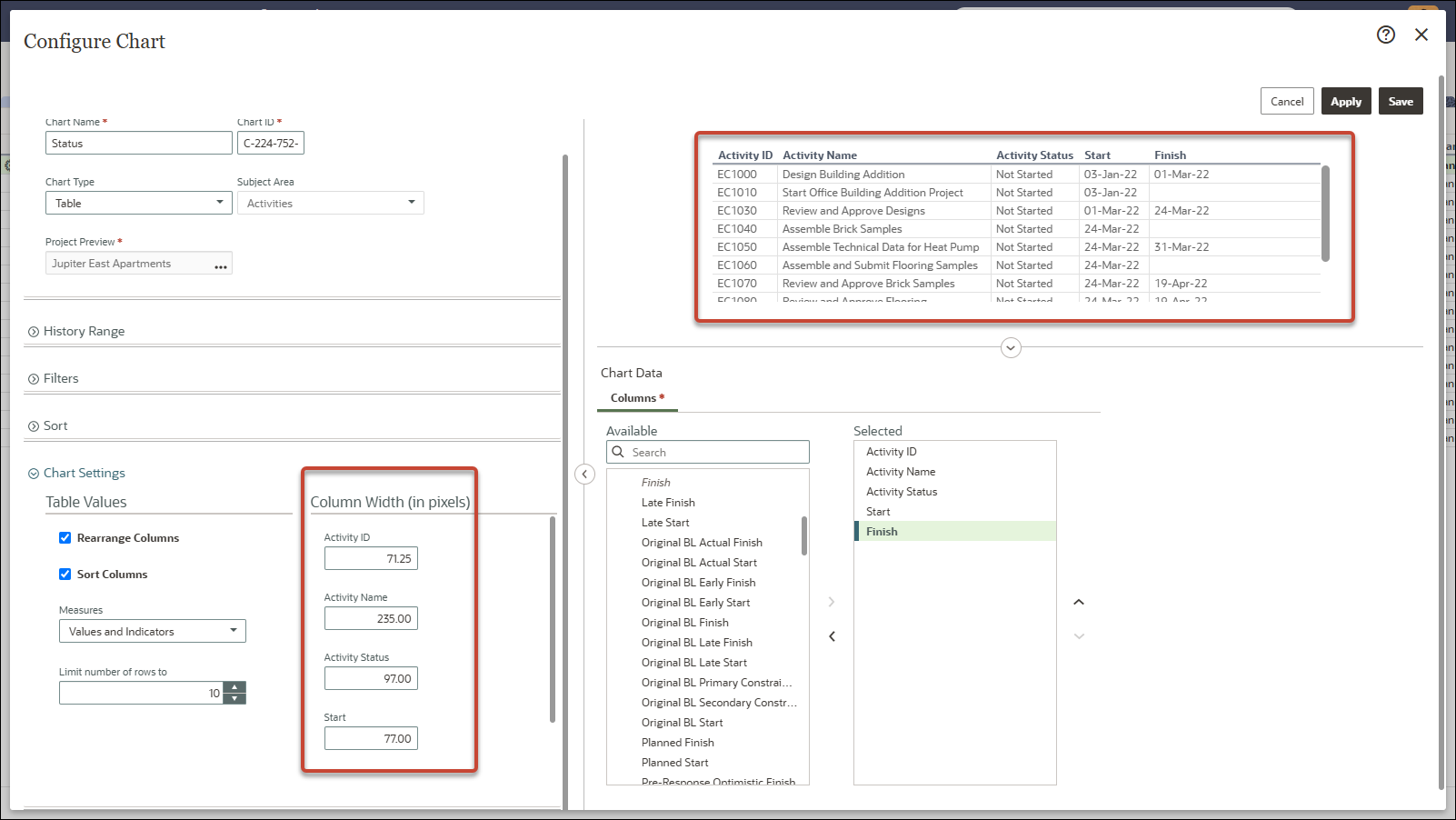Collapse preview with the down chevron
Screen dimensions: 1456x820
pos(1011,347)
